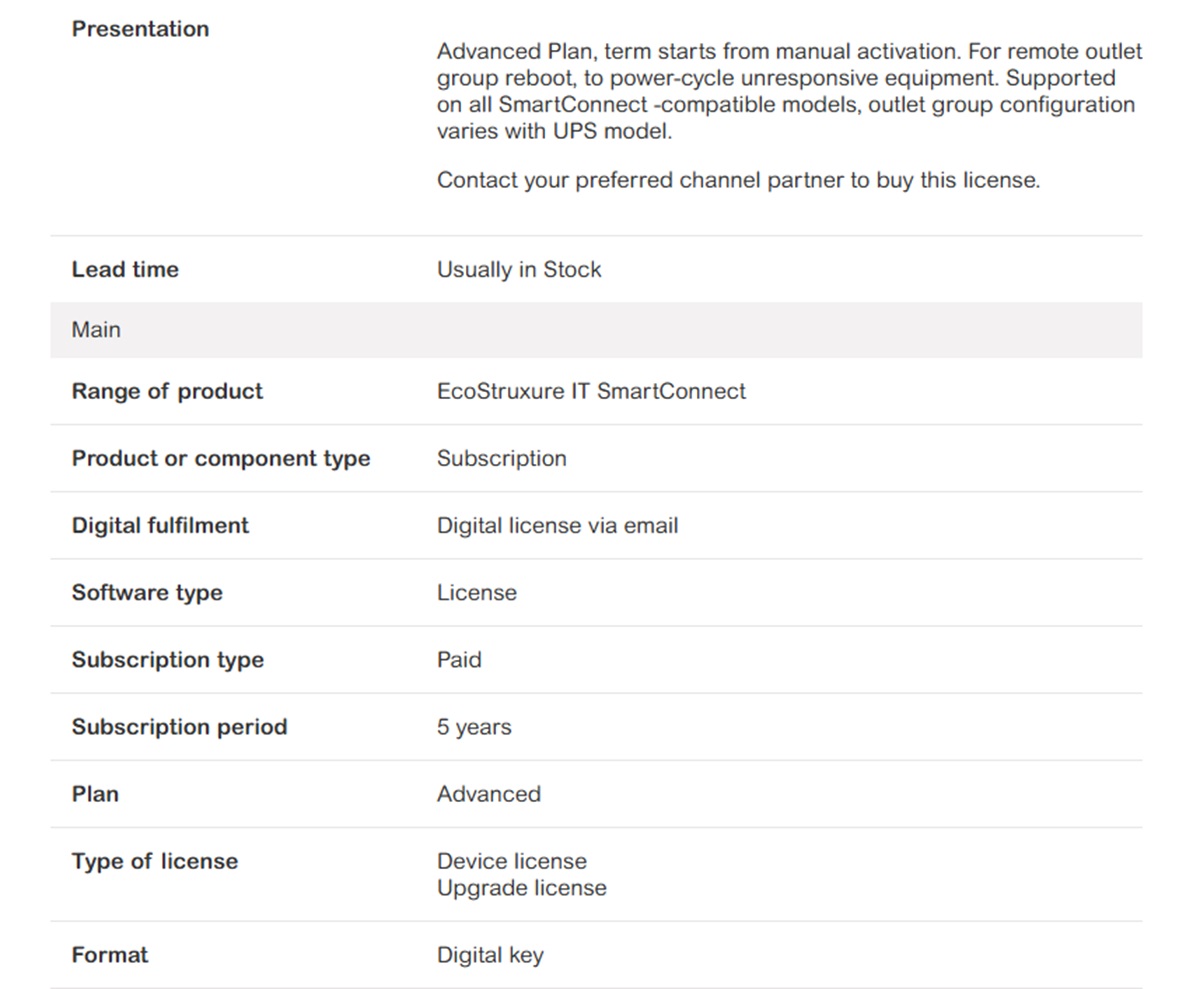This screenshot has height=989, width=1200.
Task: Select 'Digital license via email' text
Action: coord(557,525)
